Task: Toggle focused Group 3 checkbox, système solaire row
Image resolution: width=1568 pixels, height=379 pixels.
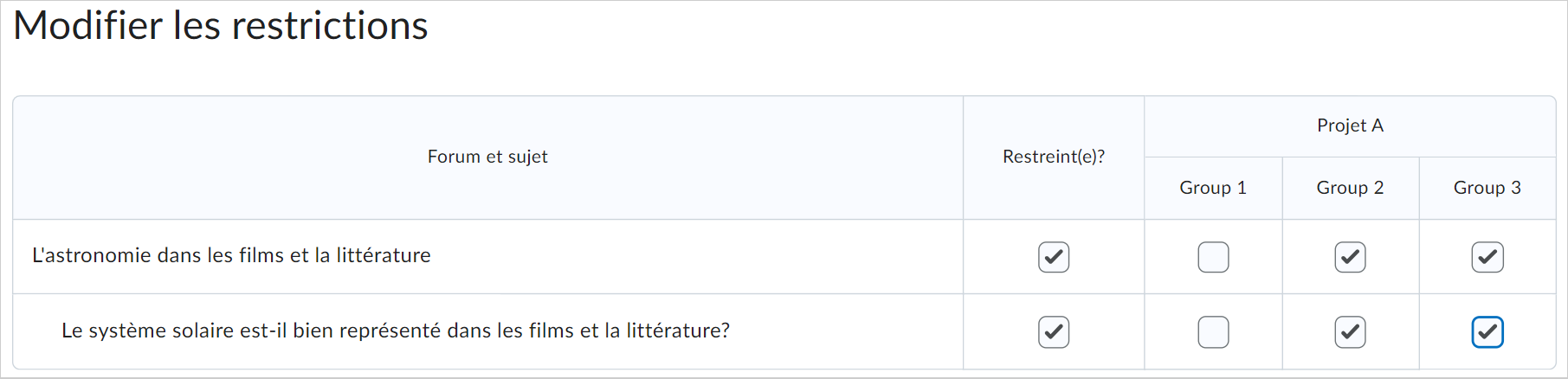Action: pos(1487,332)
